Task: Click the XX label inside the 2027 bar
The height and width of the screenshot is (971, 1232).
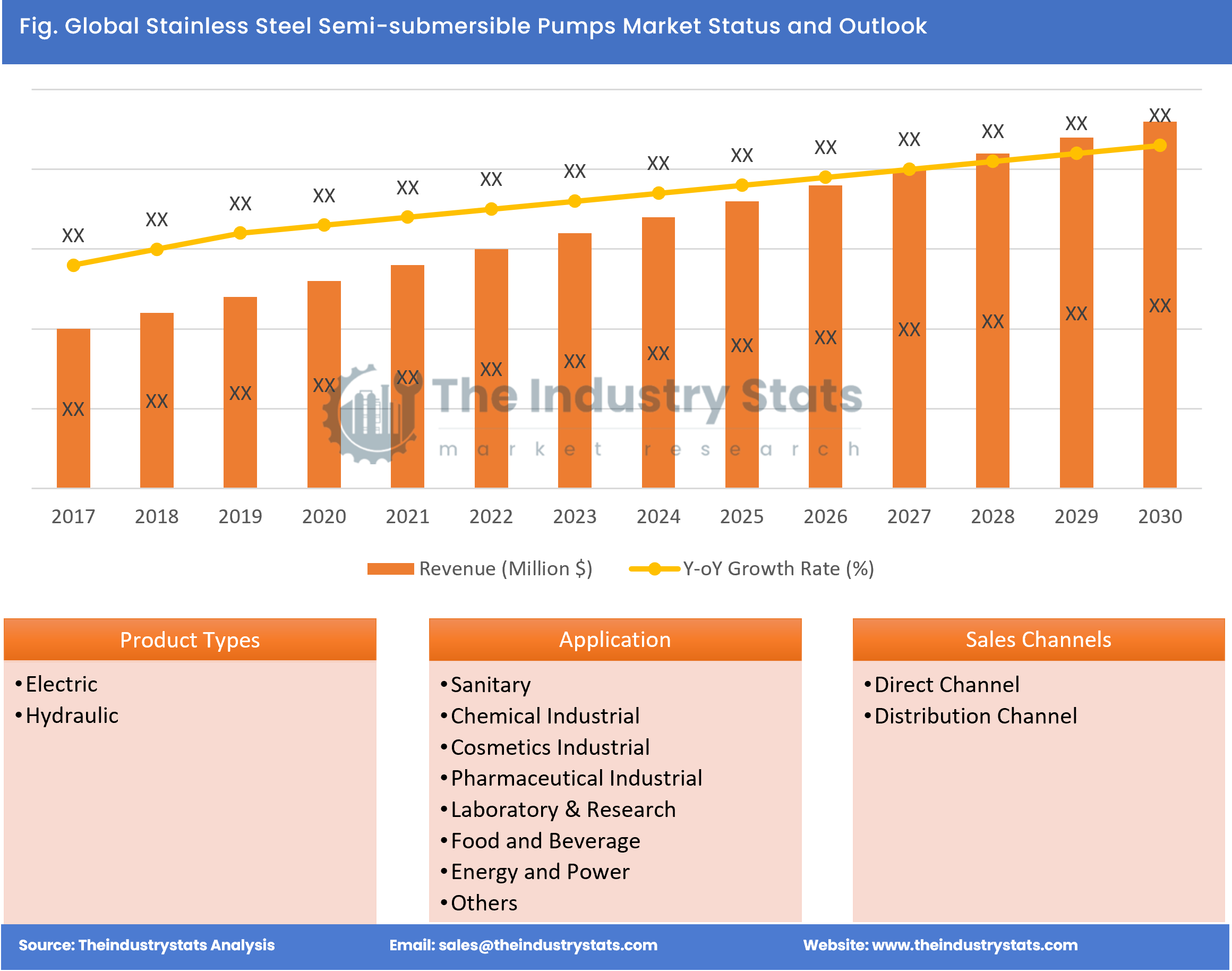Action: [909, 329]
